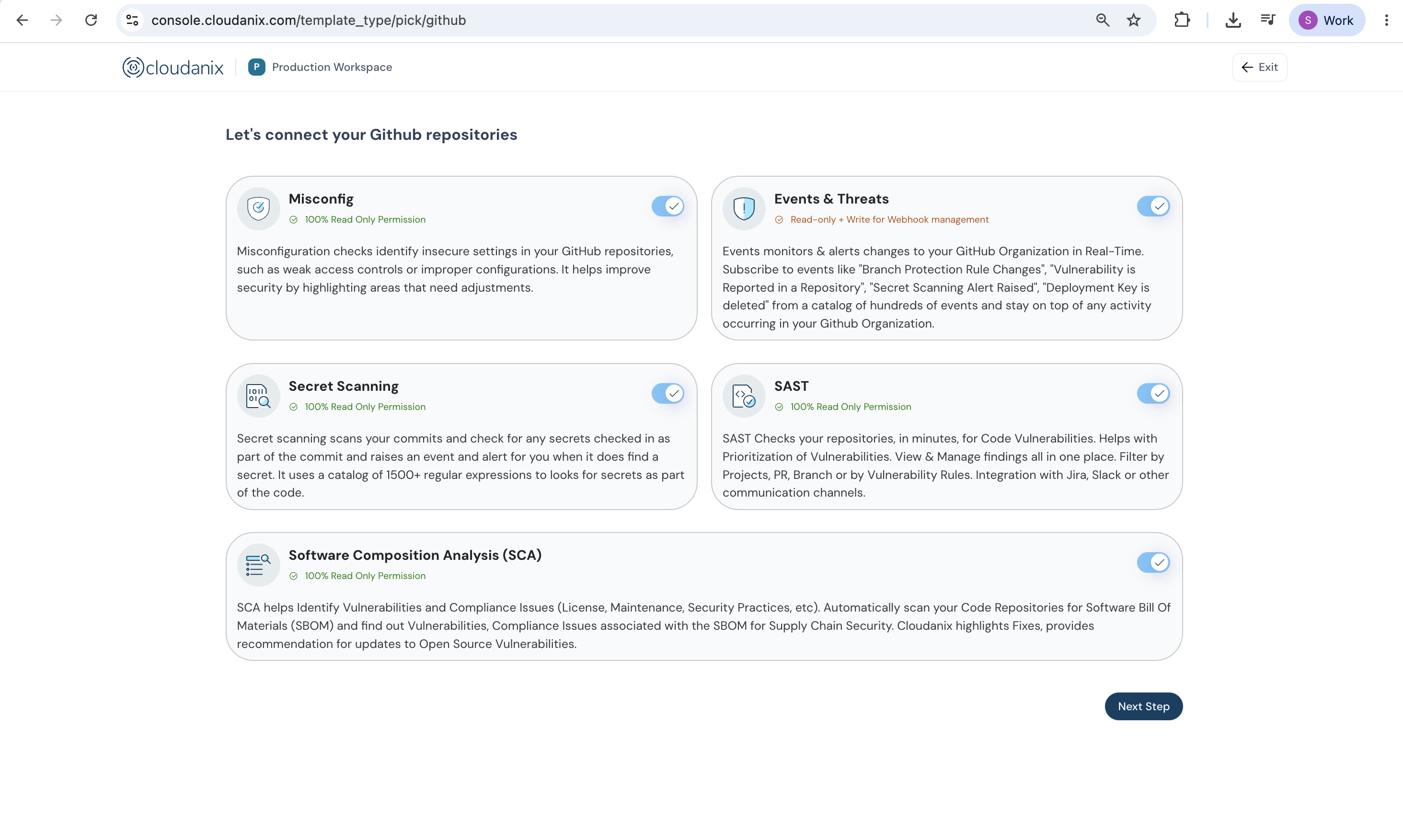This screenshot has width=1403, height=840.
Task: Click SAST's 100% Read Only Permission label
Action: (x=851, y=407)
